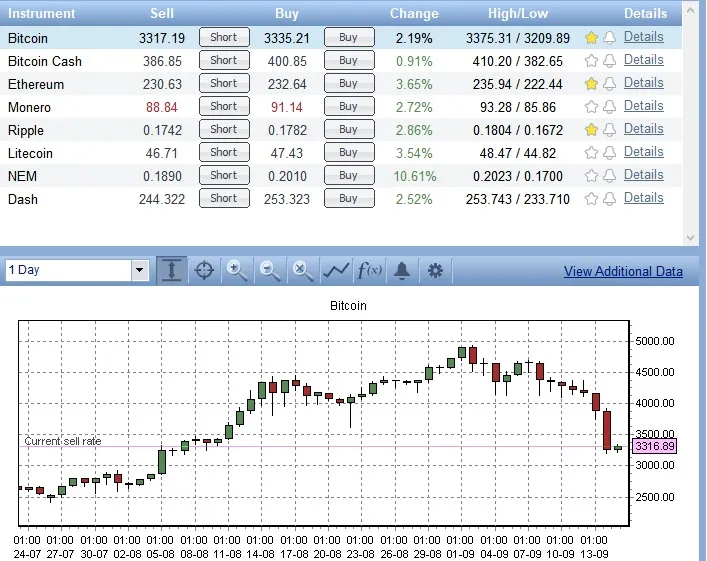The width and height of the screenshot is (707, 561).
Task: Sort by Sell column header
Action: coord(162,14)
